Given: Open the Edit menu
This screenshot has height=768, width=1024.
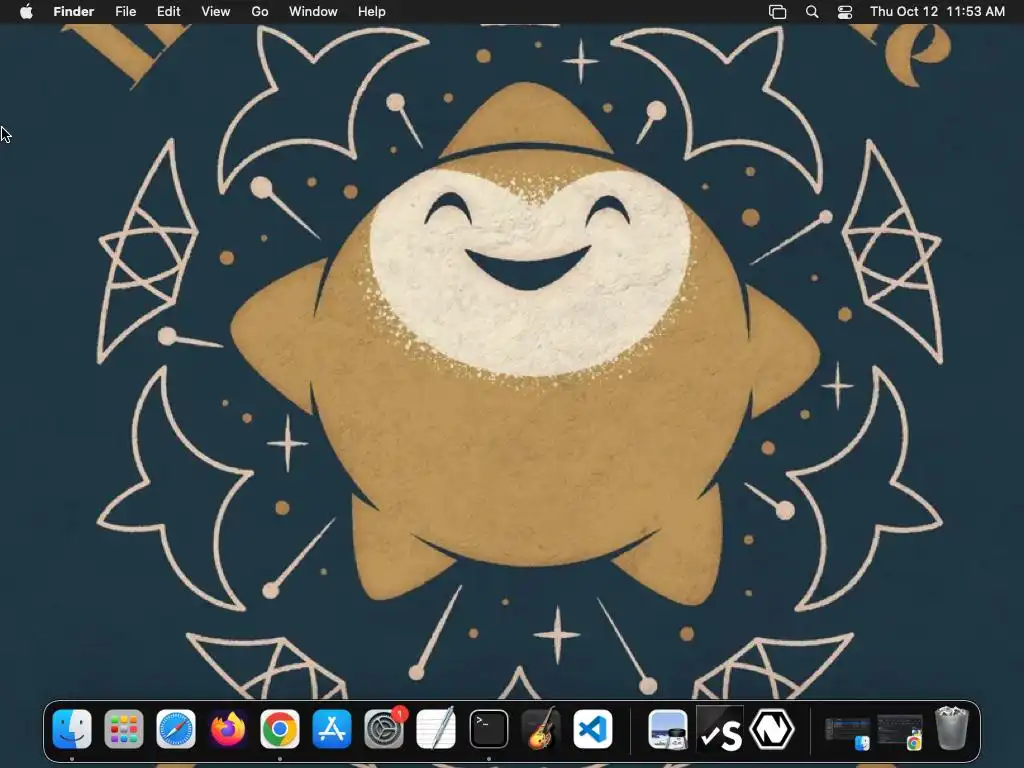Looking at the screenshot, I should click(x=168, y=12).
